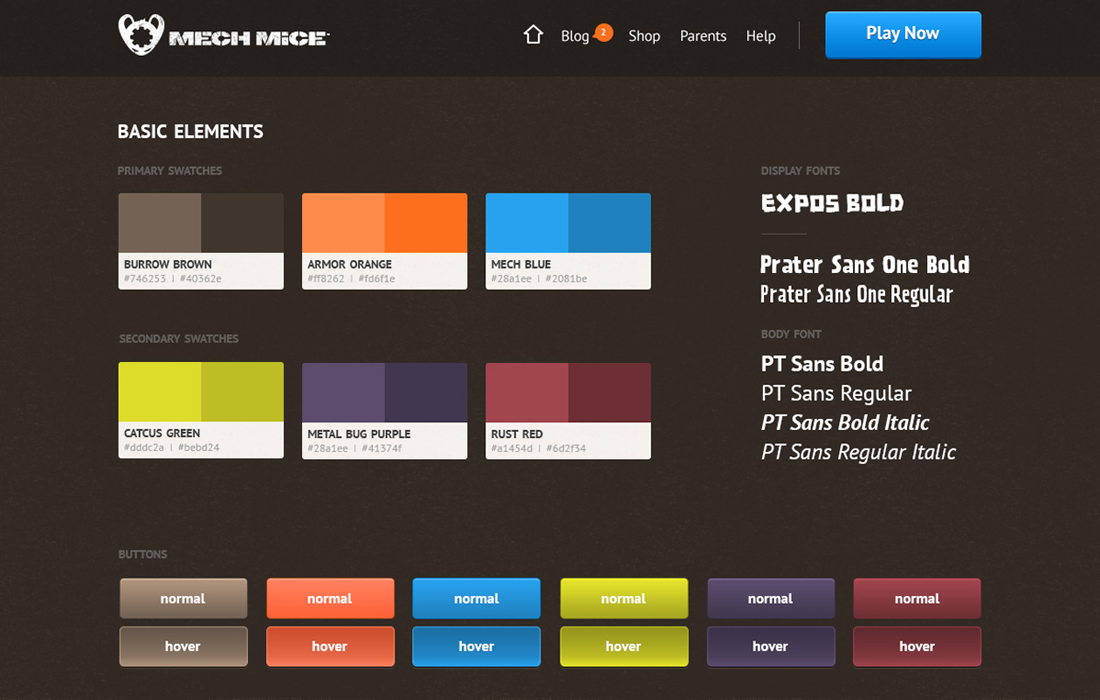Click the blue Play Now button
Screen dimensions: 1100x700
903,34
